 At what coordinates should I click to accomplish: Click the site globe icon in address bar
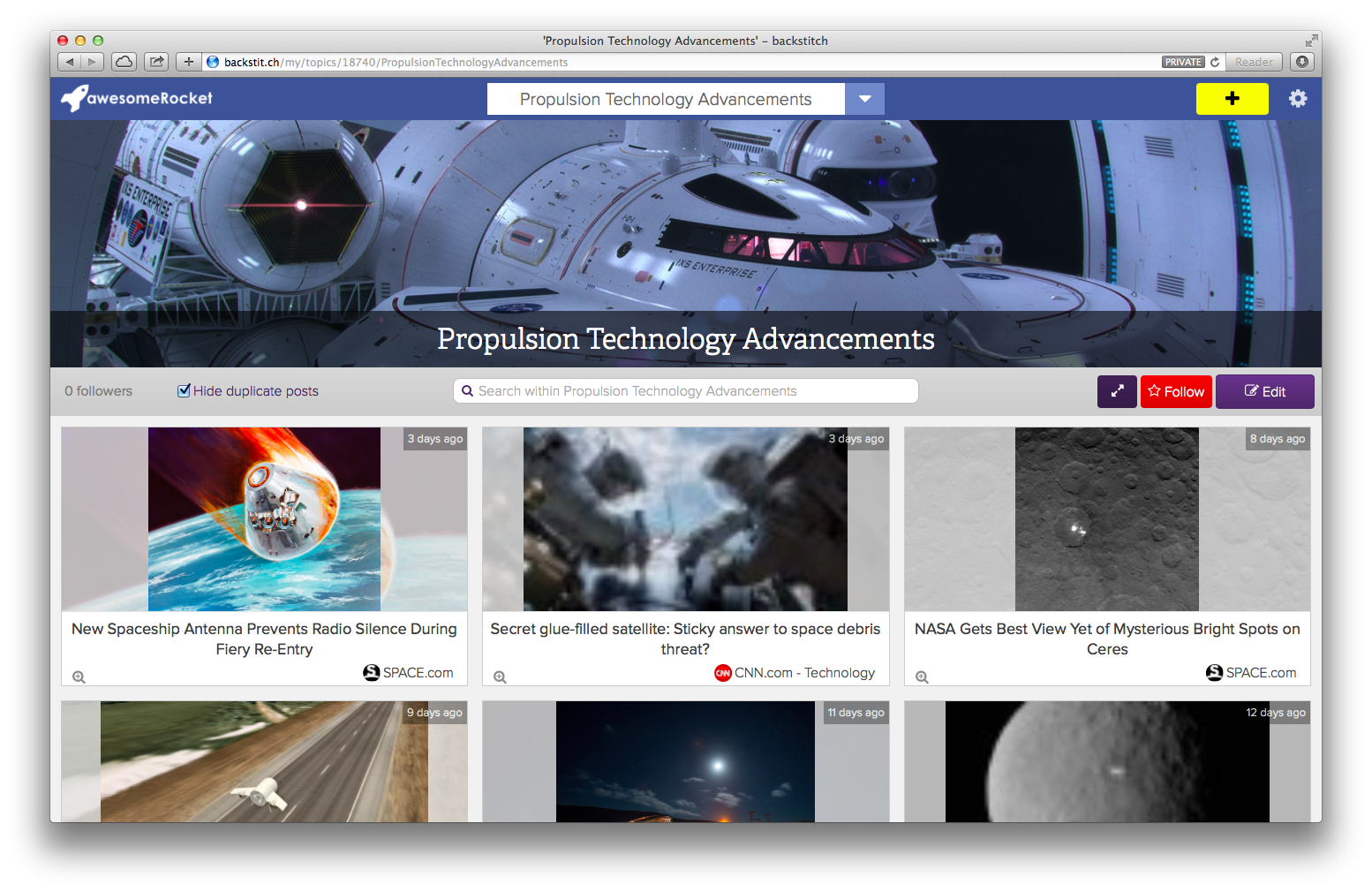tap(213, 62)
